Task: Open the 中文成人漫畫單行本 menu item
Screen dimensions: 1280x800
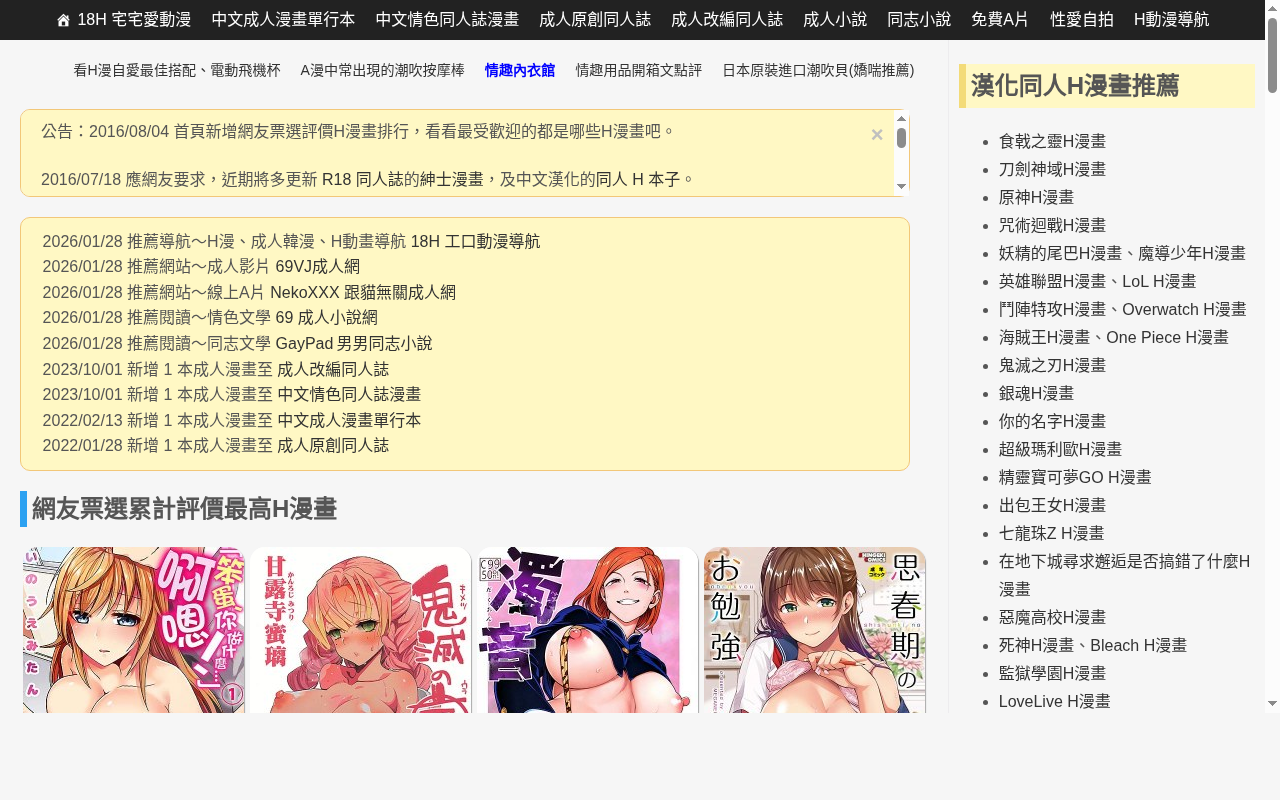Action: click(283, 20)
